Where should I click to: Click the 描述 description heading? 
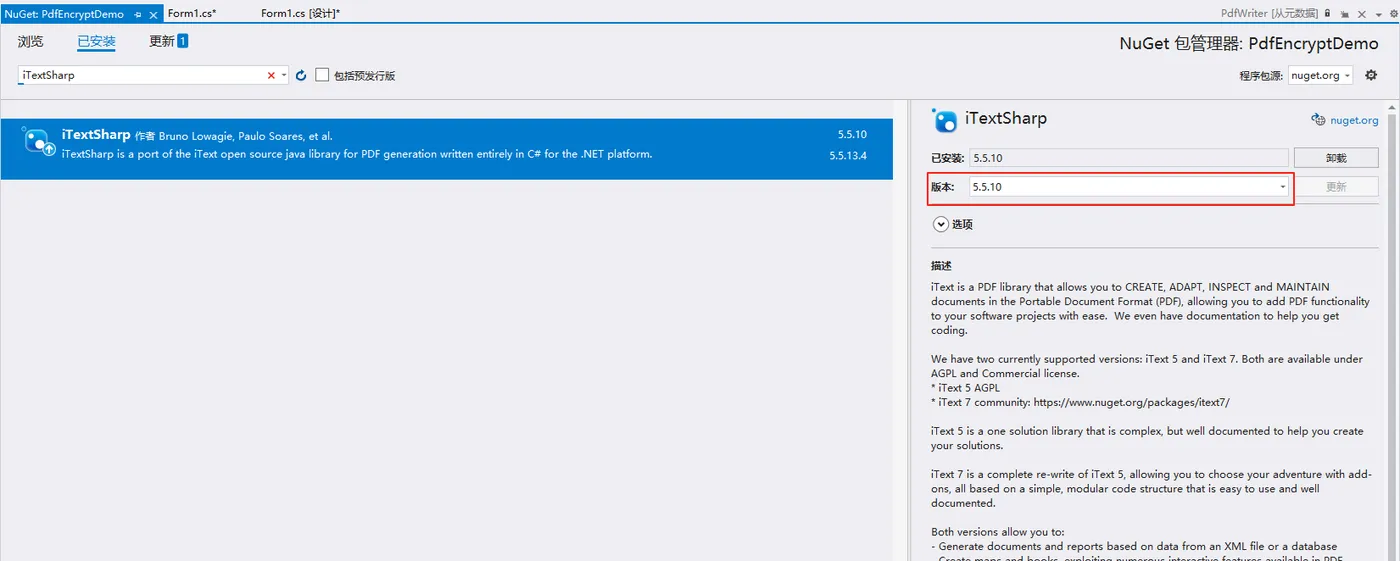click(x=941, y=266)
